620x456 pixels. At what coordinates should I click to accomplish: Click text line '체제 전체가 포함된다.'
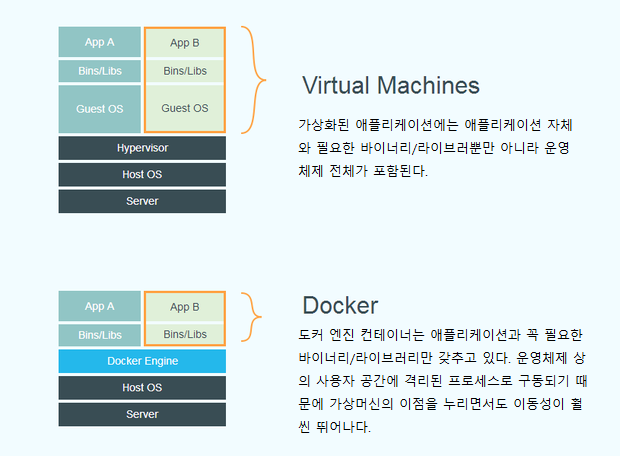(363, 171)
